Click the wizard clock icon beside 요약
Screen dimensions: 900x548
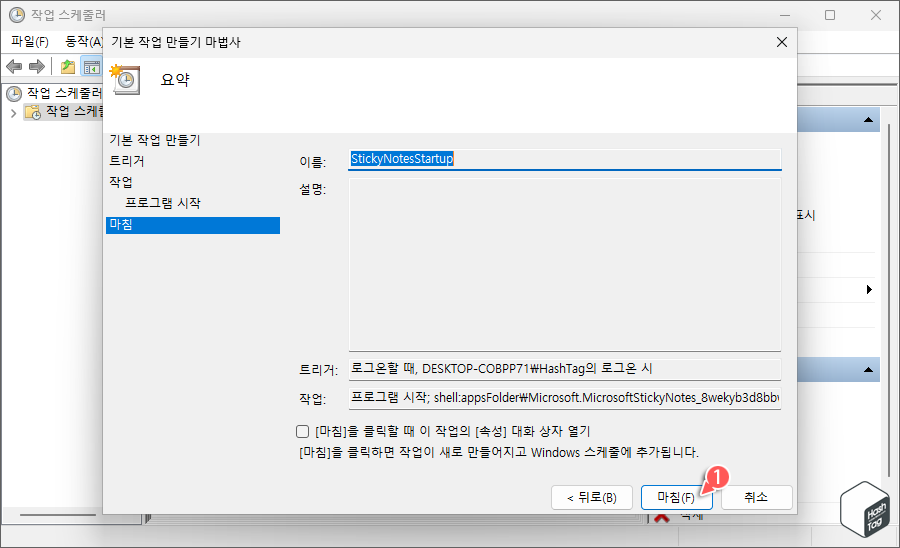[125, 79]
